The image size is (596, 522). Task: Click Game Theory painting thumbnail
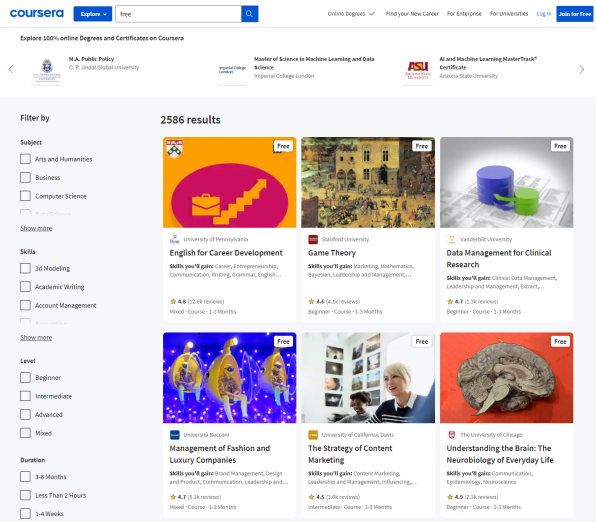[368, 182]
